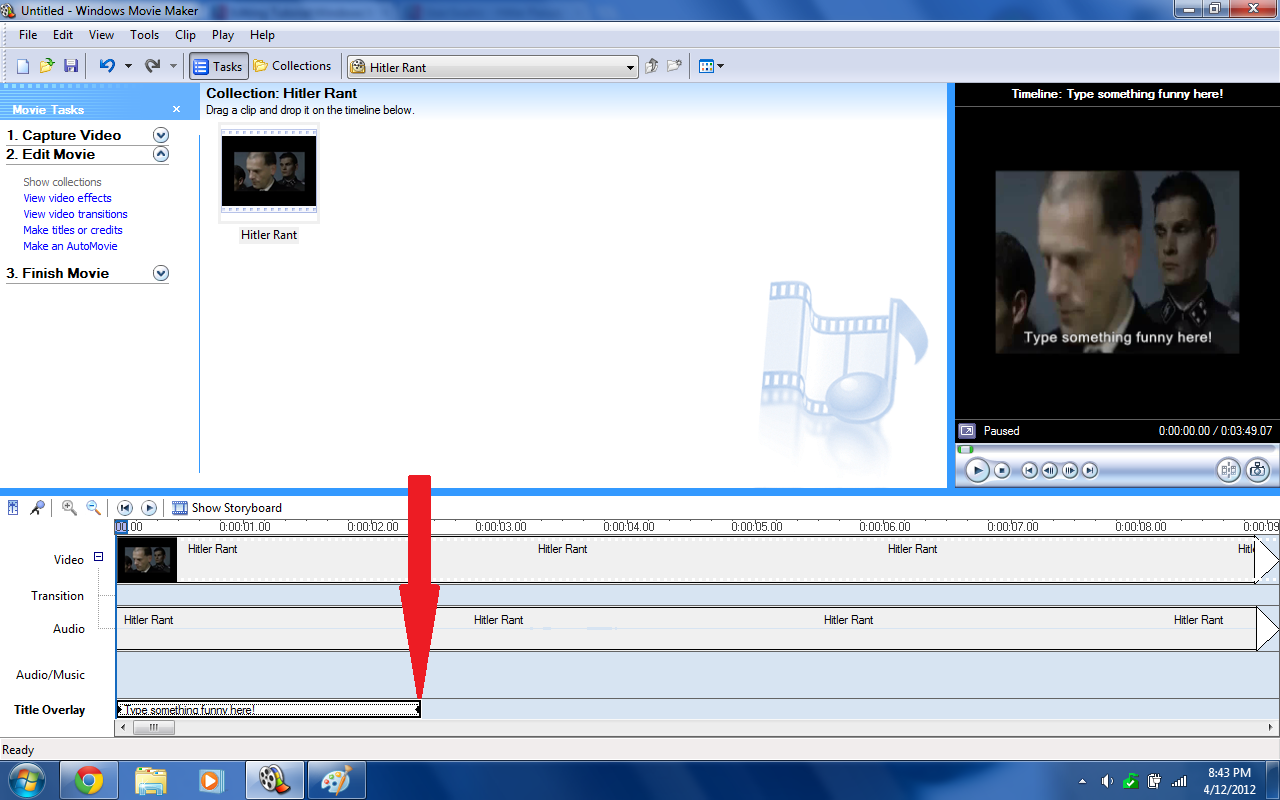Viewport: 1280px width, 800px height.
Task: Redo the last undone action
Action: pos(152,66)
